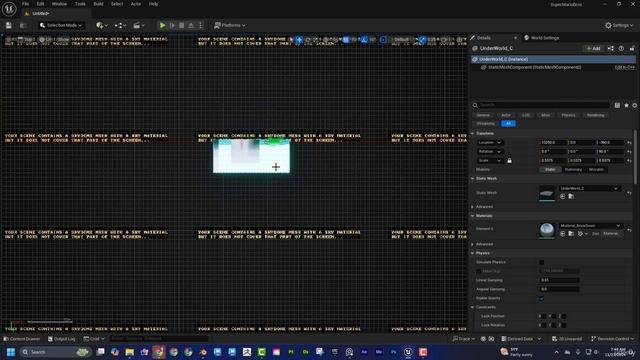Click the Windows Start button
The width and height of the screenshot is (640, 360).
click(11, 352)
